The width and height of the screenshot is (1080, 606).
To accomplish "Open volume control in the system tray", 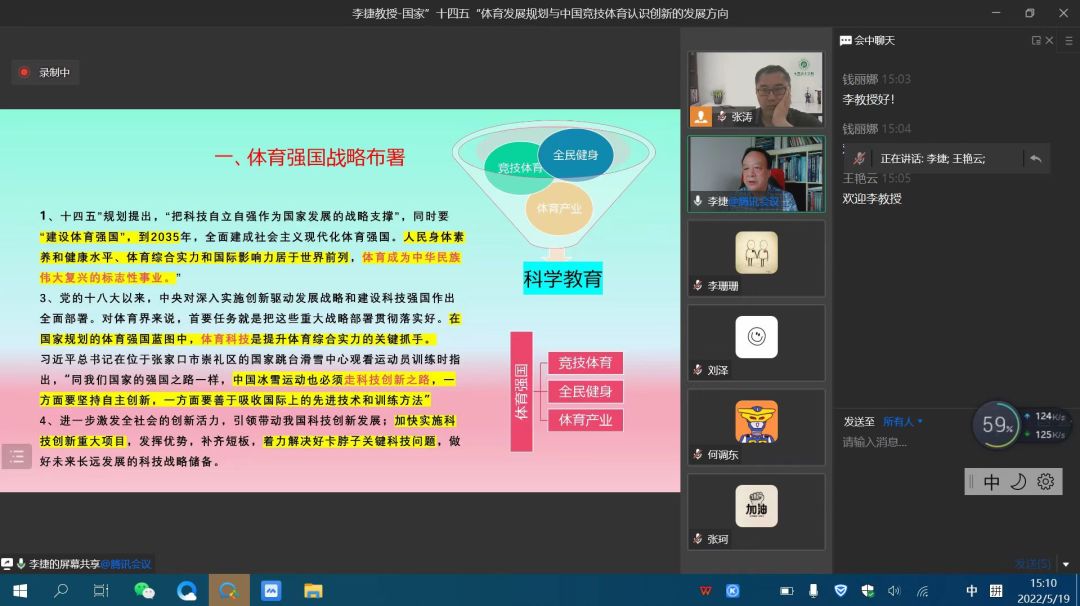I will pyautogui.click(x=894, y=590).
